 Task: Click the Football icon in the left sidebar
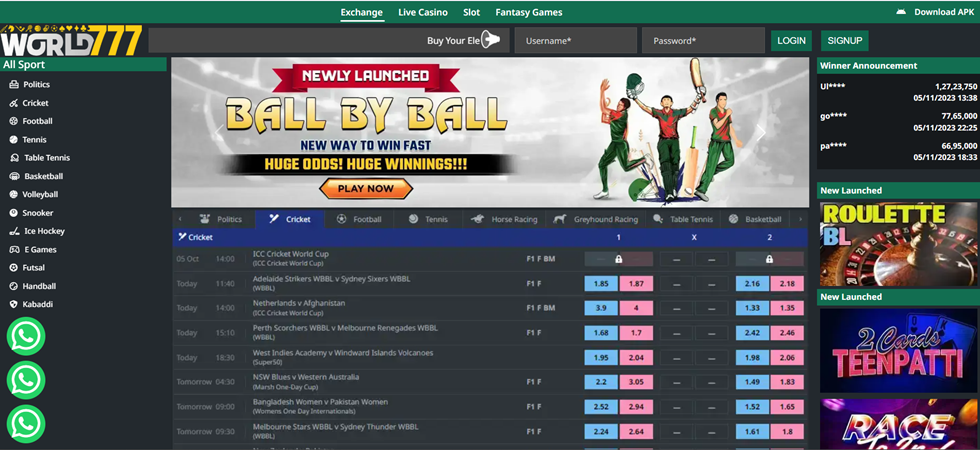coord(13,122)
